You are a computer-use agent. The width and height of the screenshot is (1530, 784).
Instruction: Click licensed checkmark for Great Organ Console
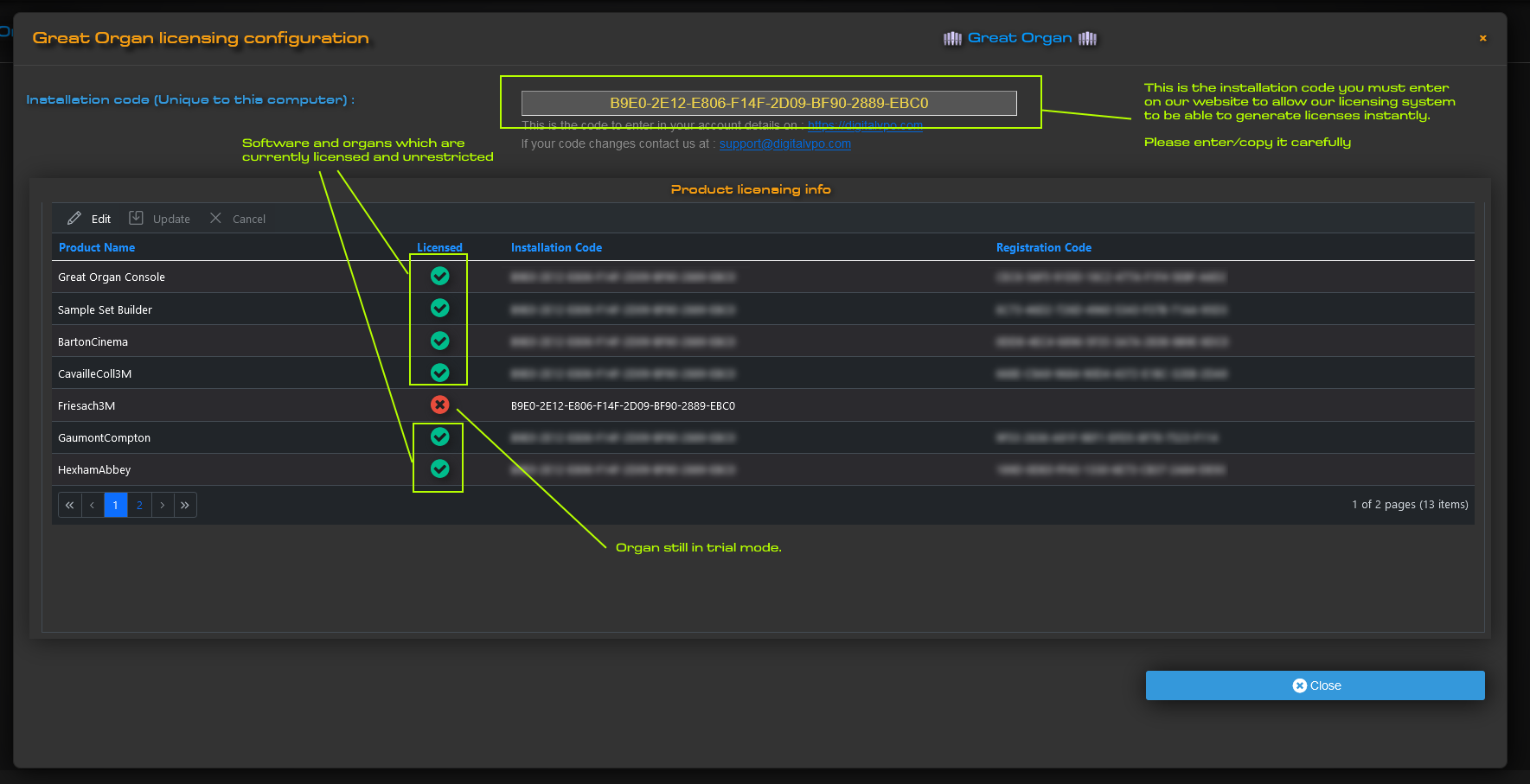[x=440, y=276]
